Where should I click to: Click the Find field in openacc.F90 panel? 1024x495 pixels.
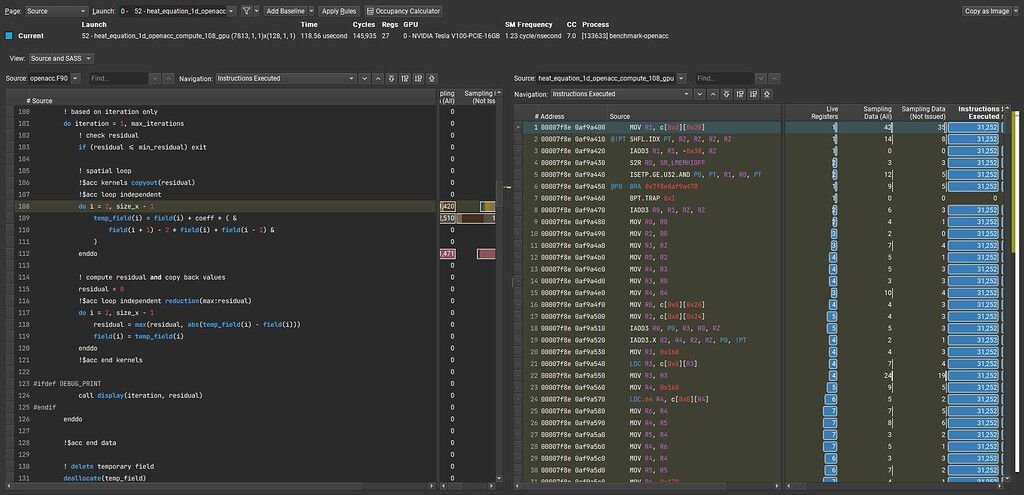tap(118, 78)
